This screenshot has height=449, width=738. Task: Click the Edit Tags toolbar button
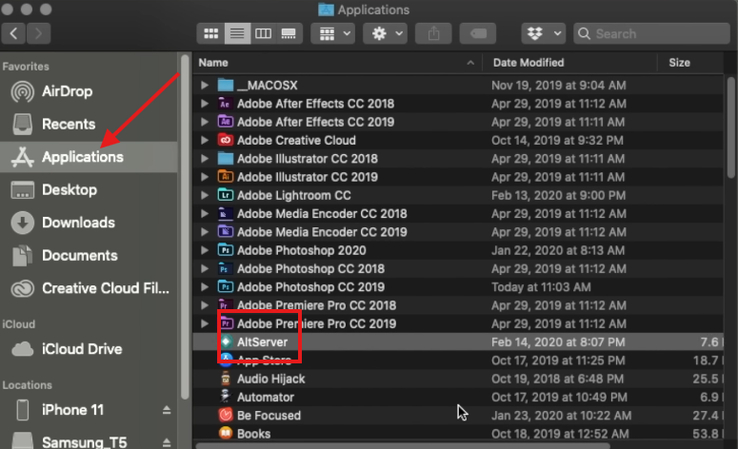478,33
